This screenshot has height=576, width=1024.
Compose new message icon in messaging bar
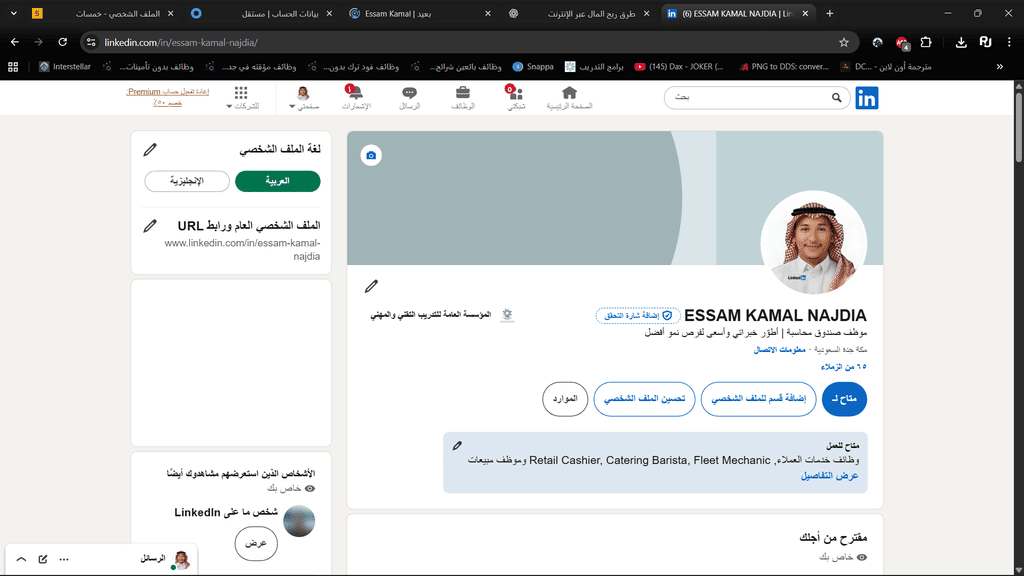click(x=42, y=559)
